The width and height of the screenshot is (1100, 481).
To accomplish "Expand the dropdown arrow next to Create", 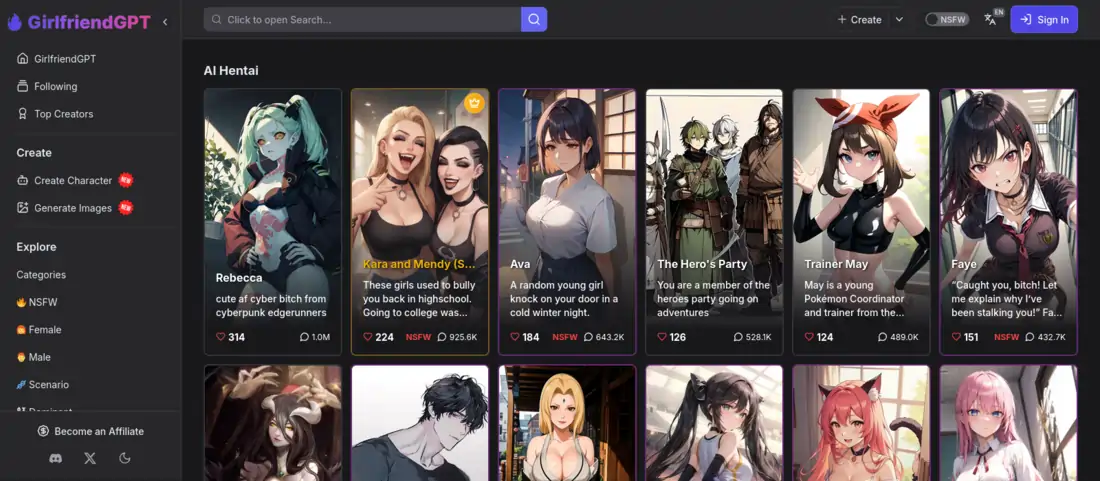I will tap(899, 20).
